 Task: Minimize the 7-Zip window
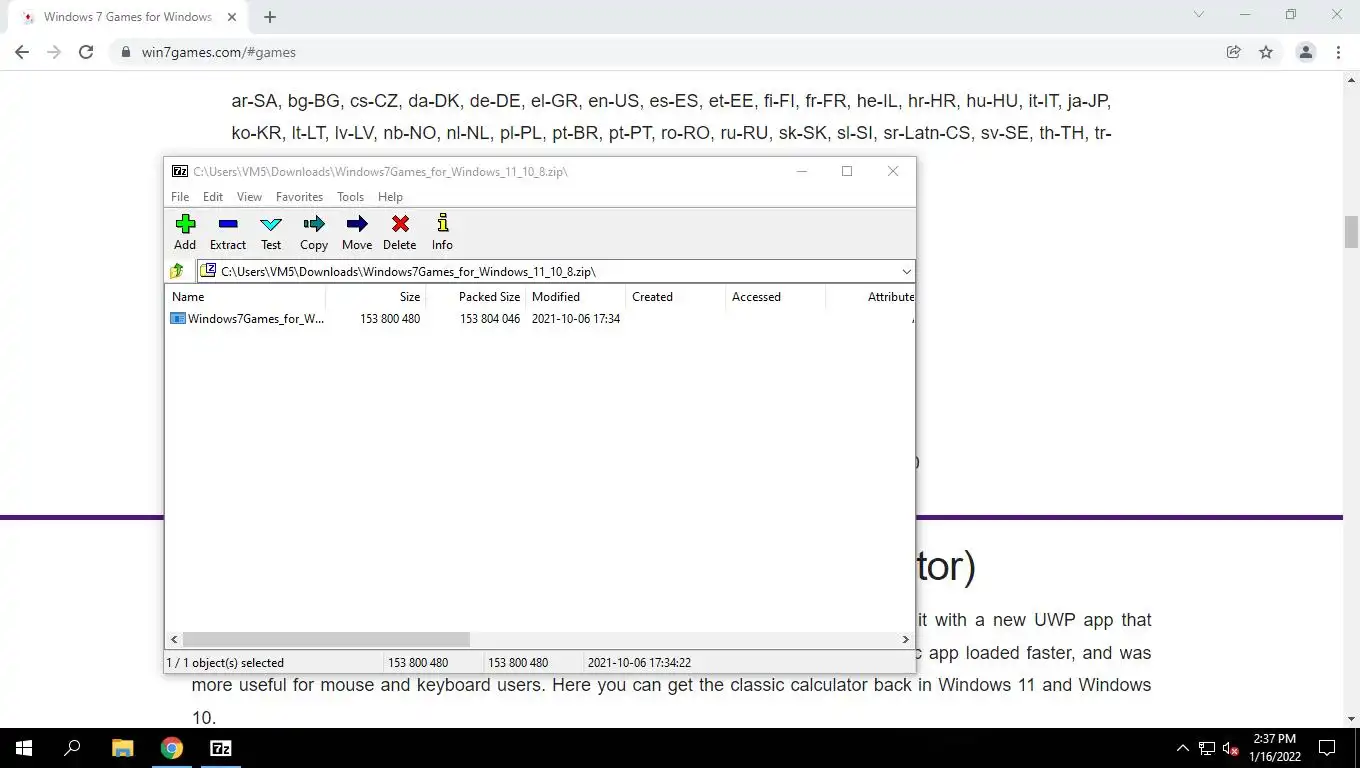(801, 171)
